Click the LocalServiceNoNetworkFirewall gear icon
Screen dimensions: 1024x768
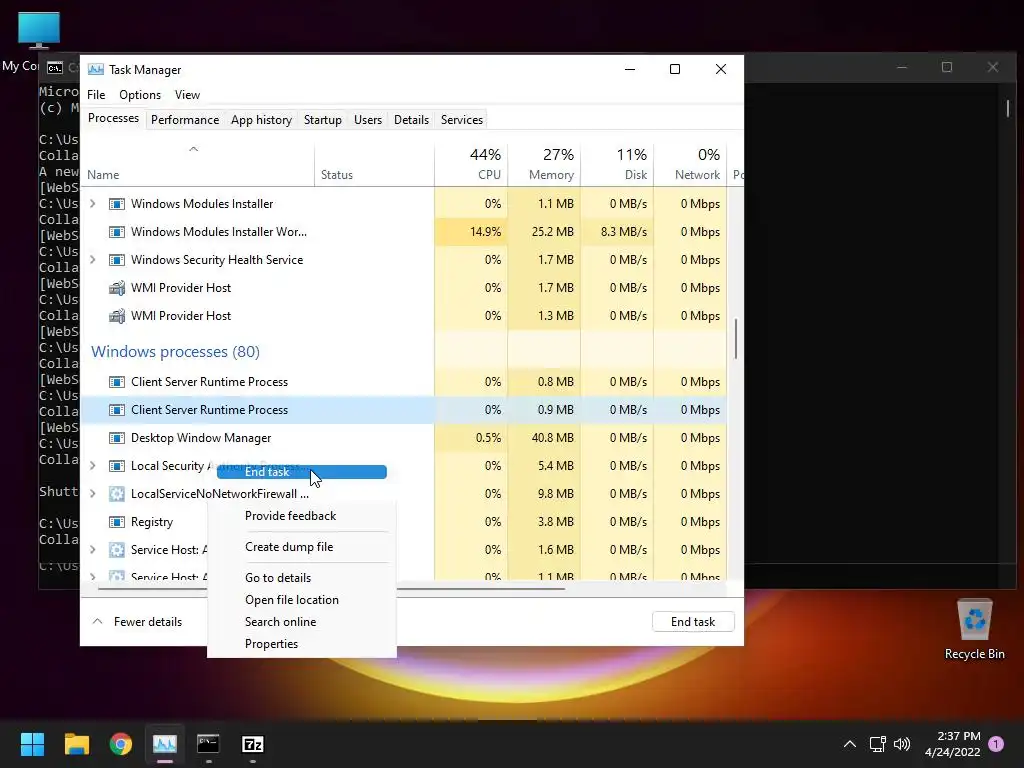[x=117, y=494]
